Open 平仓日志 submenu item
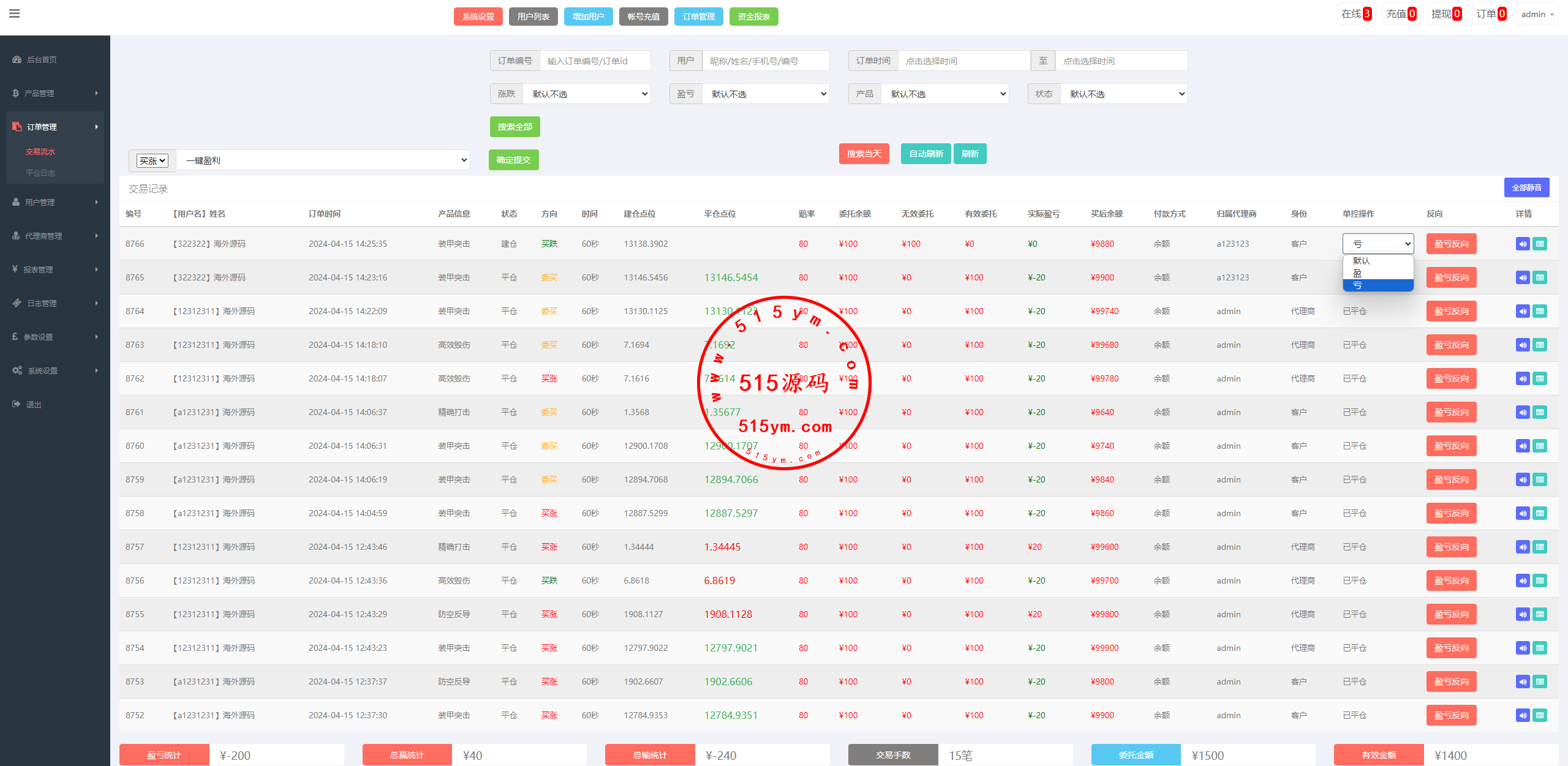The width and height of the screenshot is (1568, 766). (40, 173)
